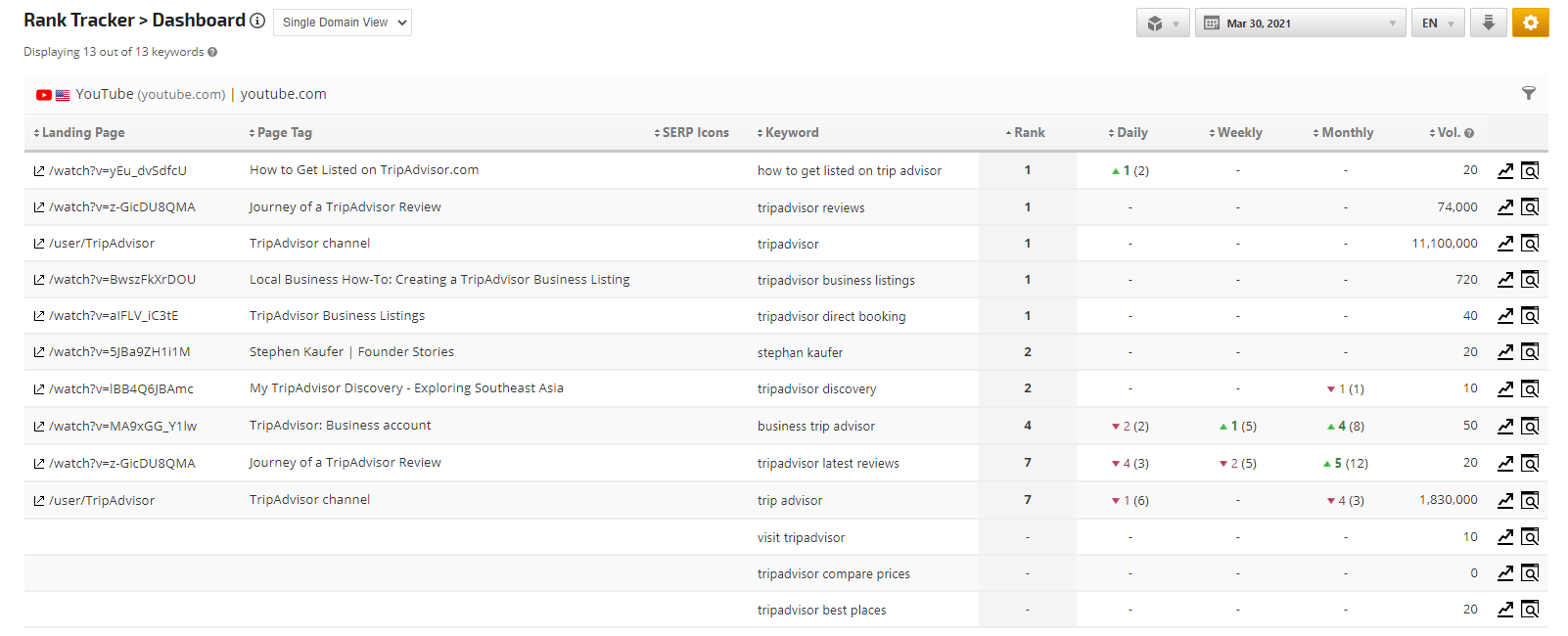The width and height of the screenshot is (1568, 636).
Task: Click help icon next to keywords count
Action: [x=212, y=52]
